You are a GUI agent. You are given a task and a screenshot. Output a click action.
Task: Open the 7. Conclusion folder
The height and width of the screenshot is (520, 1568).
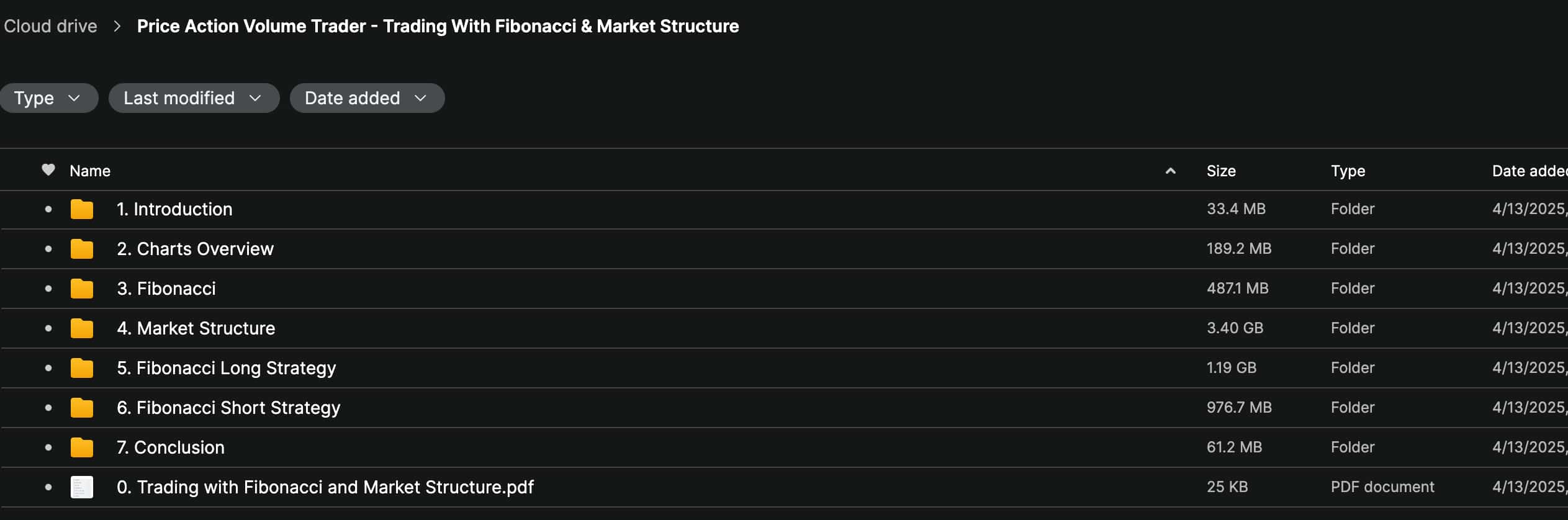click(179, 447)
